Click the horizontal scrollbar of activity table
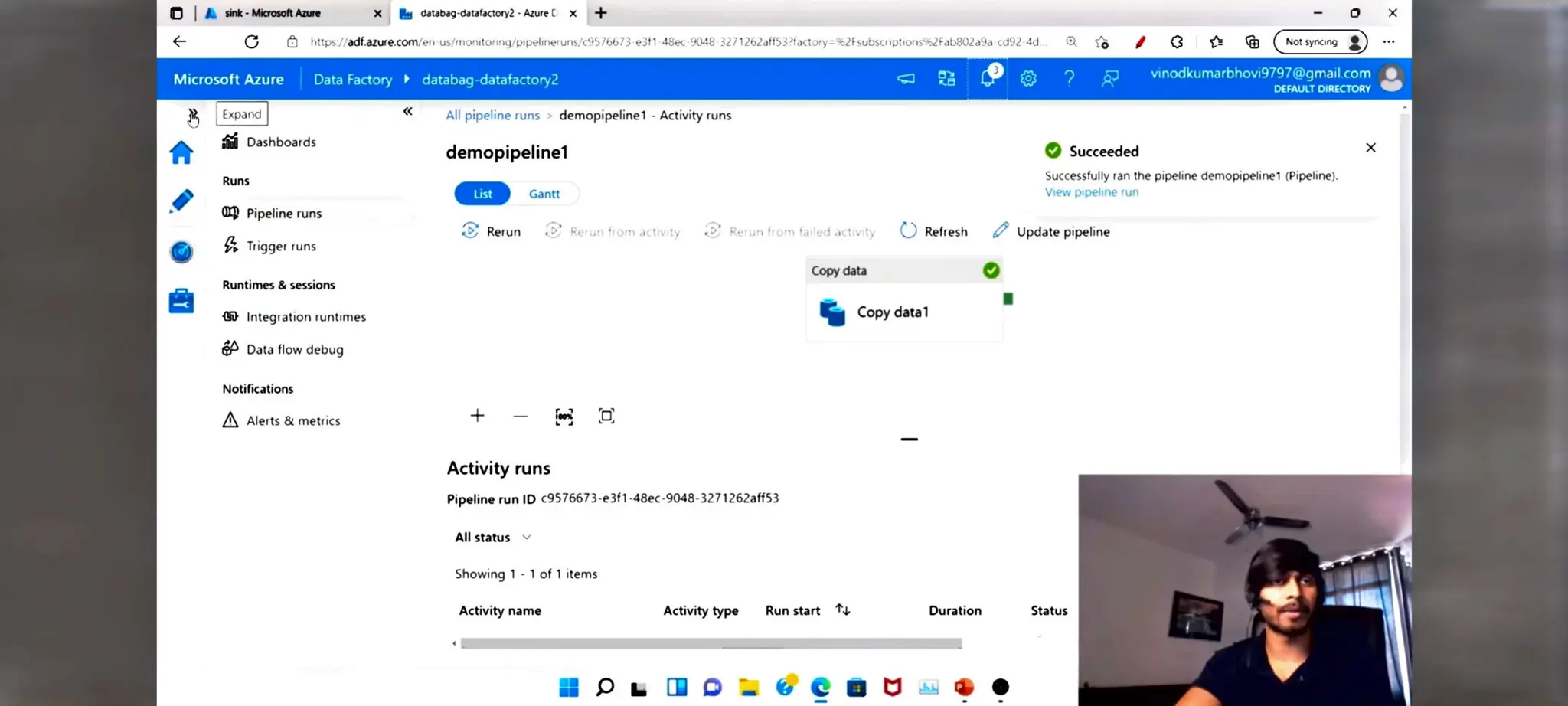Image resolution: width=1568 pixels, height=706 pixels. (711, 643)
